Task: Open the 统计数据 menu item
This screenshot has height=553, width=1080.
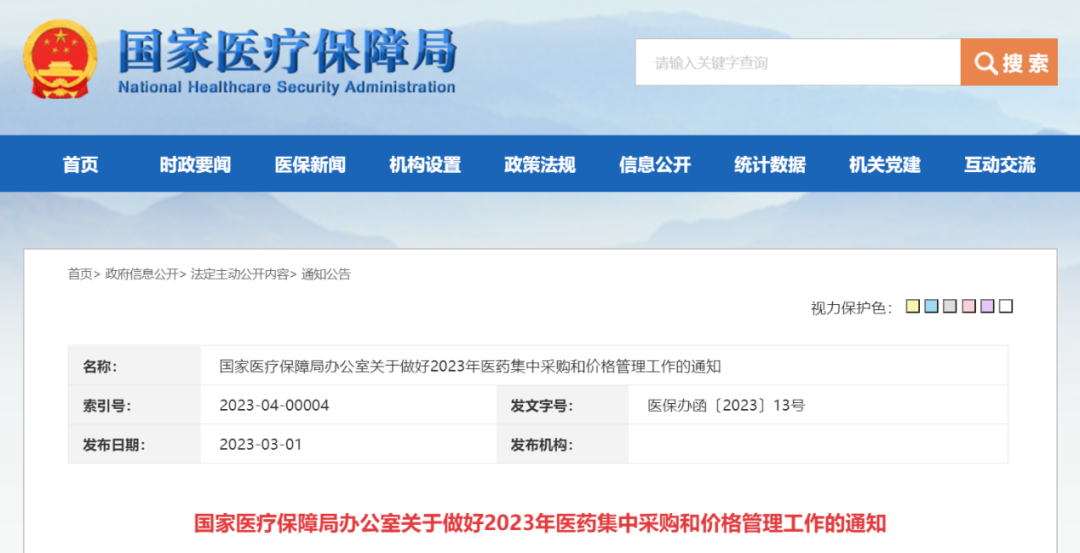Action: pos(770,165)
